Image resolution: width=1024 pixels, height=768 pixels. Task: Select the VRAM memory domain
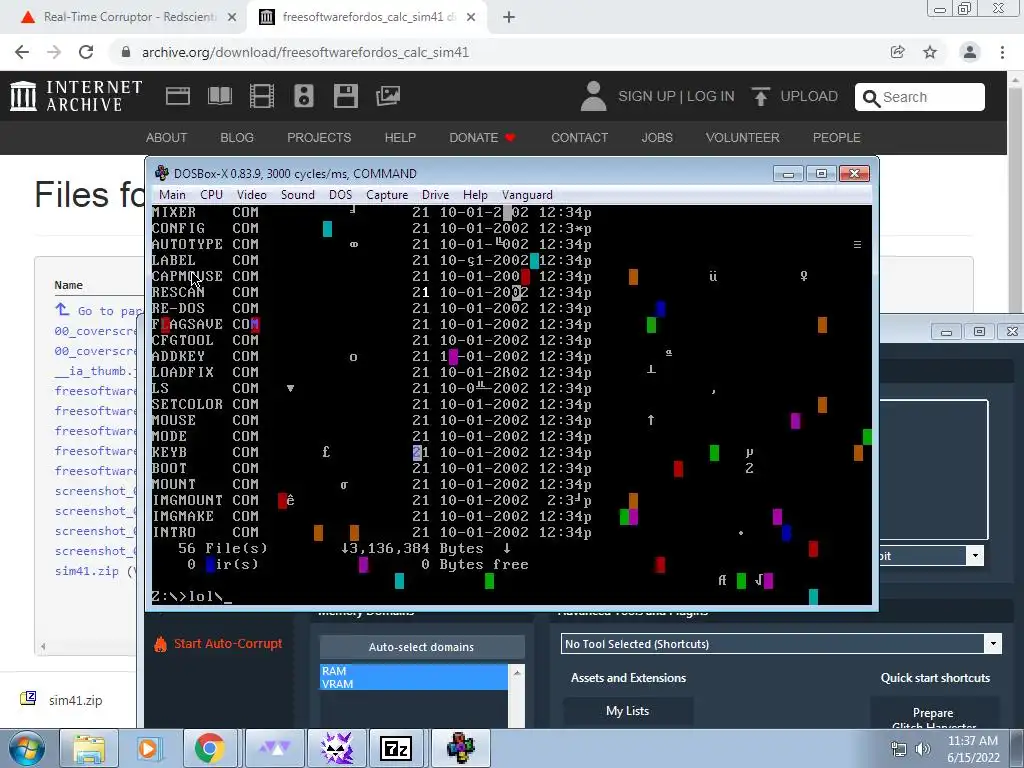coord(413,684)
